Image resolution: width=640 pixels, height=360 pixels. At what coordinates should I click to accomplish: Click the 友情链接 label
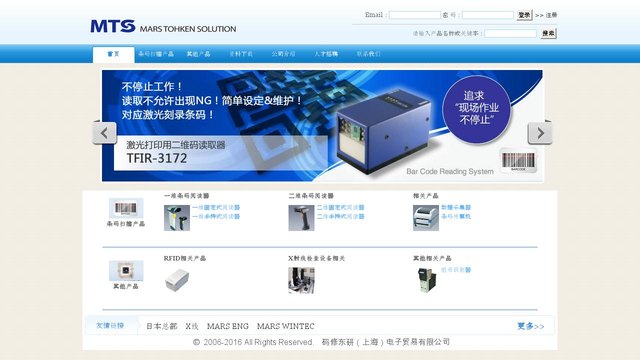tap(110, 326)
